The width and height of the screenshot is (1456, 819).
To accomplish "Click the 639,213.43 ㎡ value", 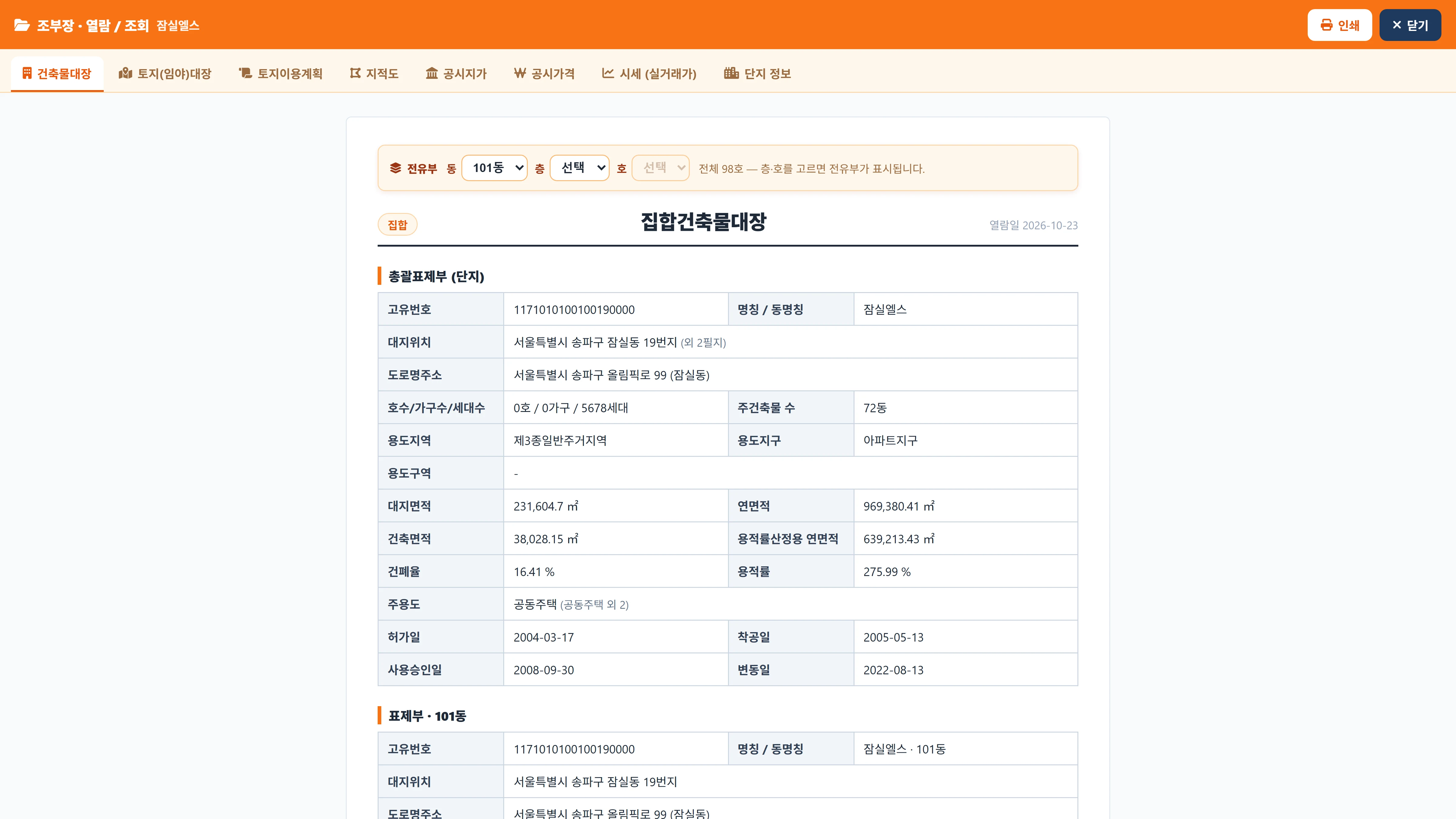I will point(899,539).
